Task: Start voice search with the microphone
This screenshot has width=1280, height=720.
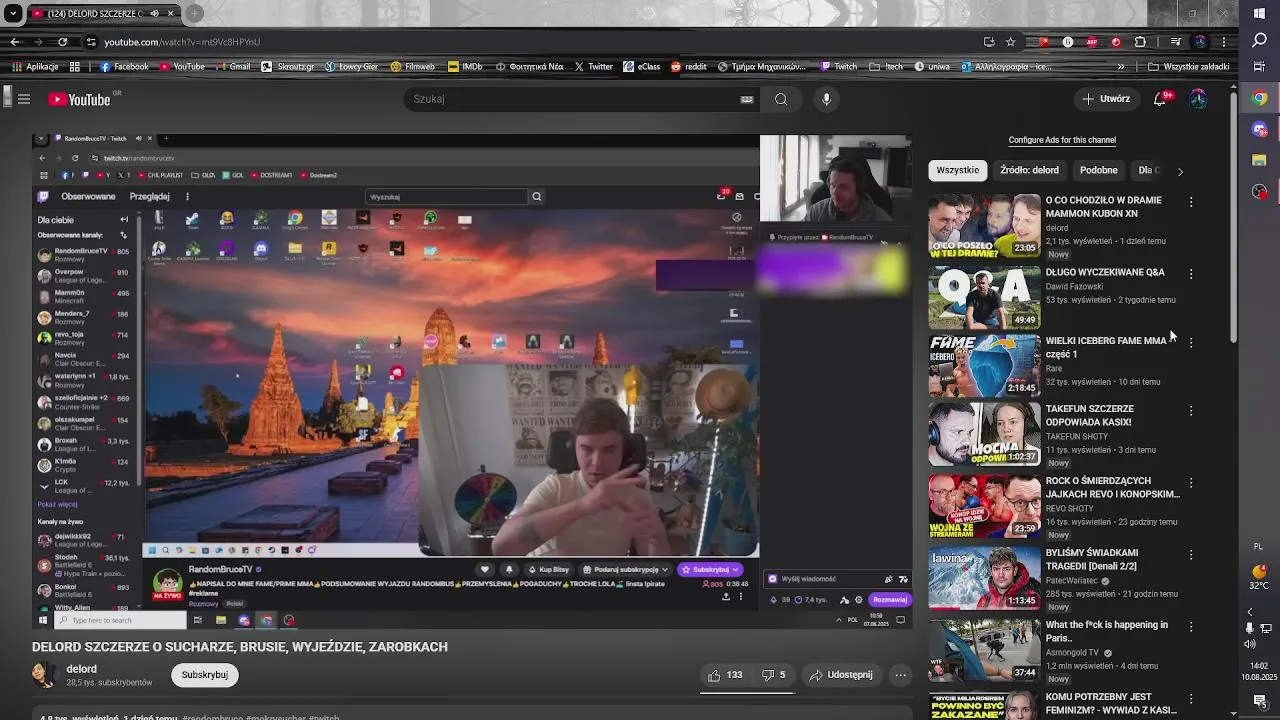Action: coord(826,99)
